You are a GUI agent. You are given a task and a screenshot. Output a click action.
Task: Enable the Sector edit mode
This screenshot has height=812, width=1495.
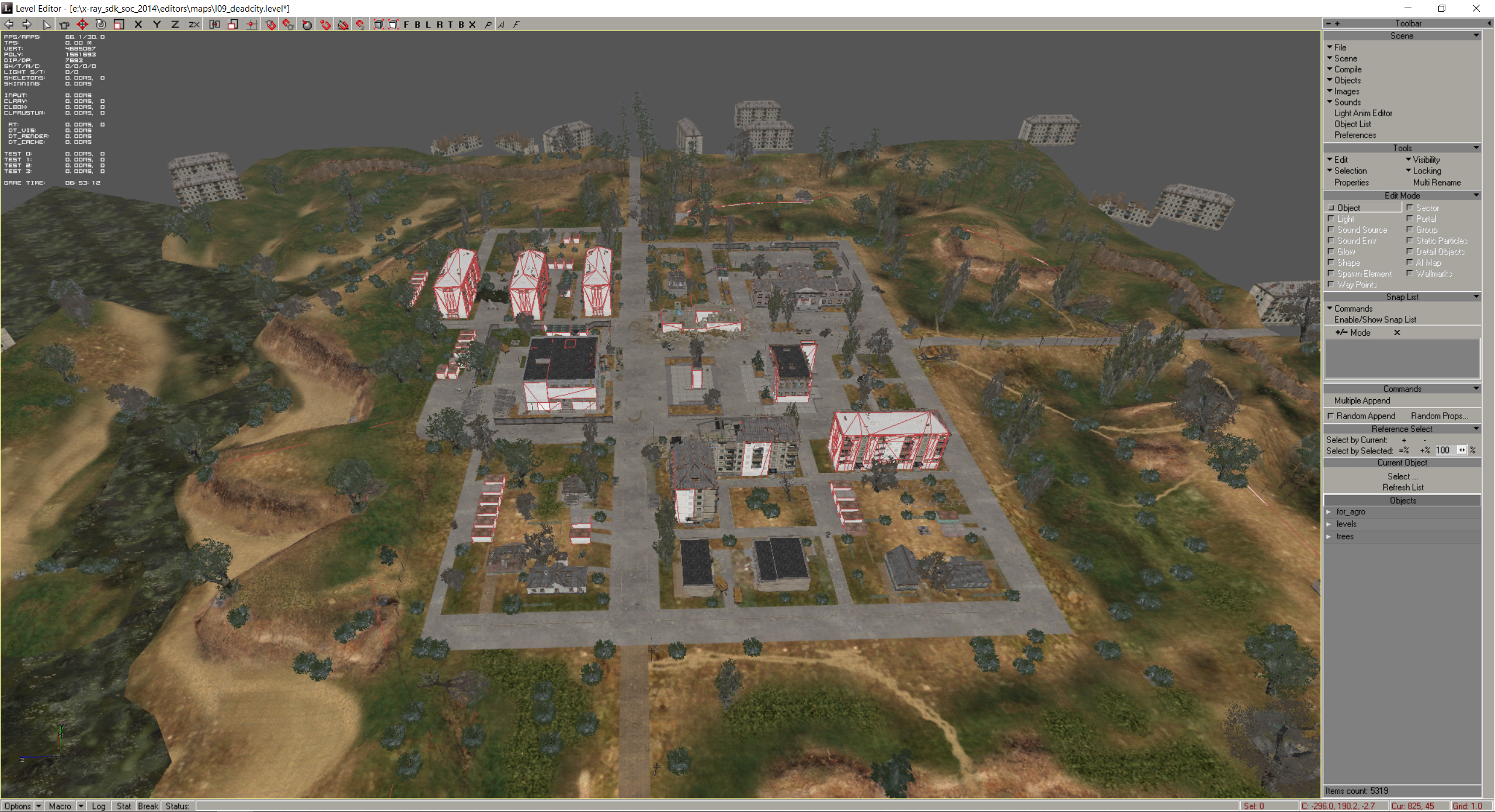1423,208
